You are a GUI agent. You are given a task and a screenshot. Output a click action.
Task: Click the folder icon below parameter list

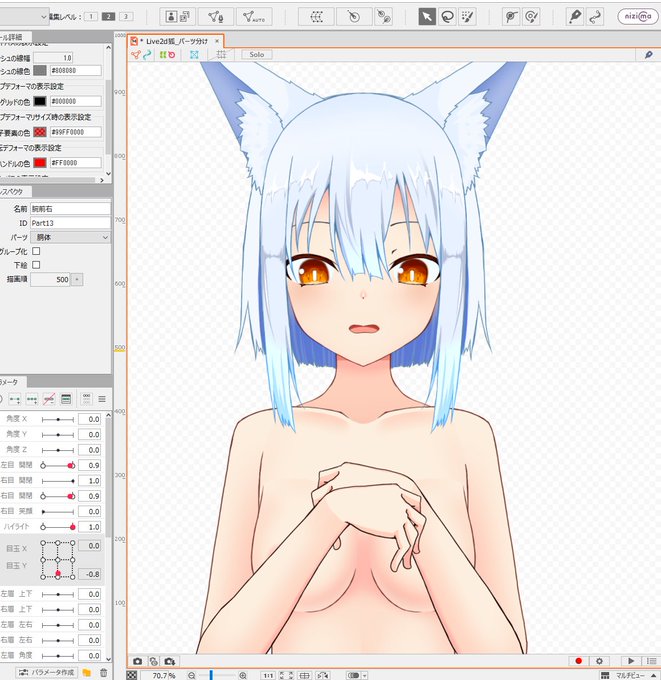(87, 672)
